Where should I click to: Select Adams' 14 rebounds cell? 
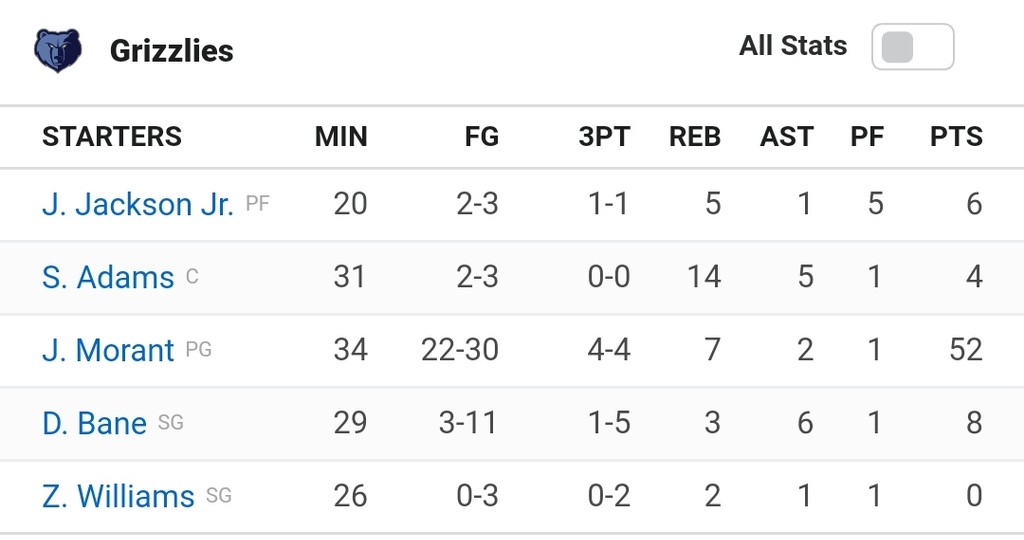[x=704, y=277]
